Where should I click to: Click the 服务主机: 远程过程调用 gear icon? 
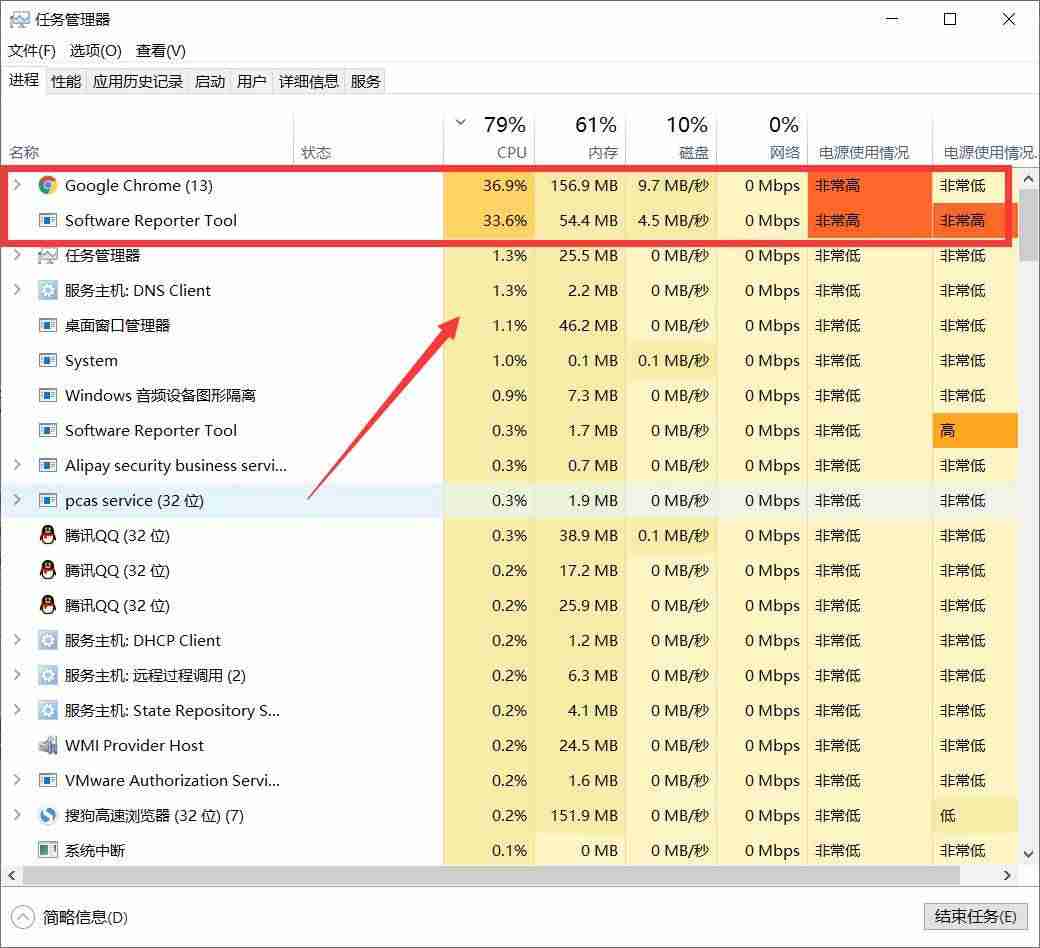tap(47, 675)
